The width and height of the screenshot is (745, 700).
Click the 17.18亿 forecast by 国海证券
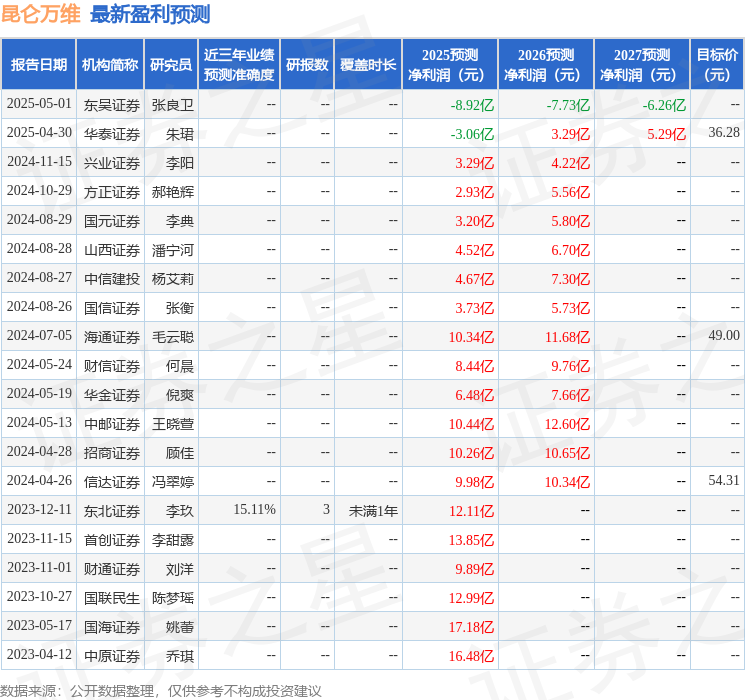[472, 627]
